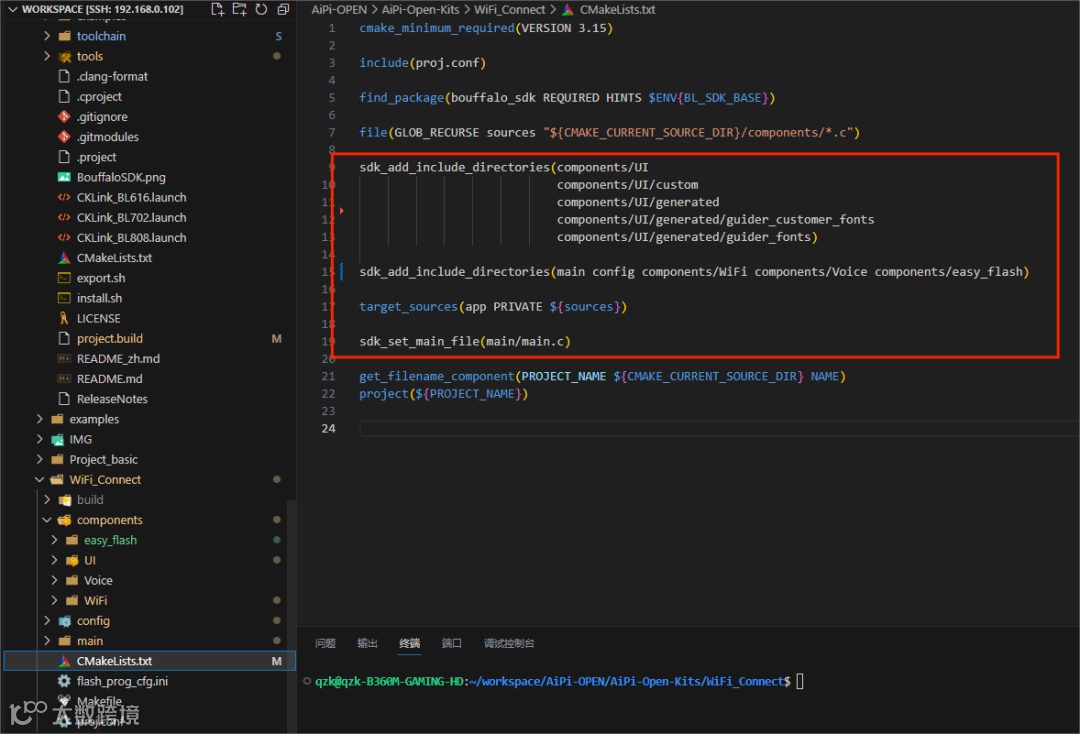Click in the terminal prompt area

(x=800, y=681)
